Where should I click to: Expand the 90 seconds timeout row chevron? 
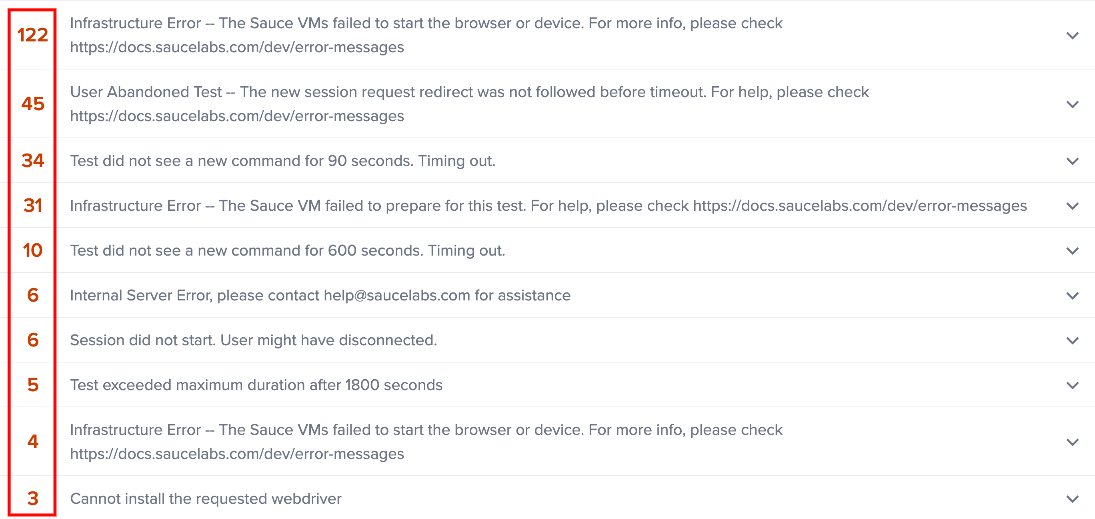pos(1073,161)
